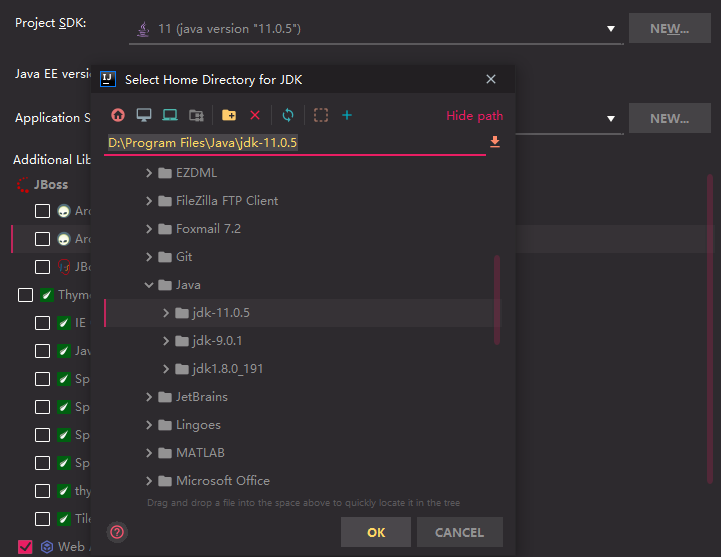The width and height of the screenshot is (721, 557).
Task: Click the MATLAB folder icon
Action: (x=165, y=453)
